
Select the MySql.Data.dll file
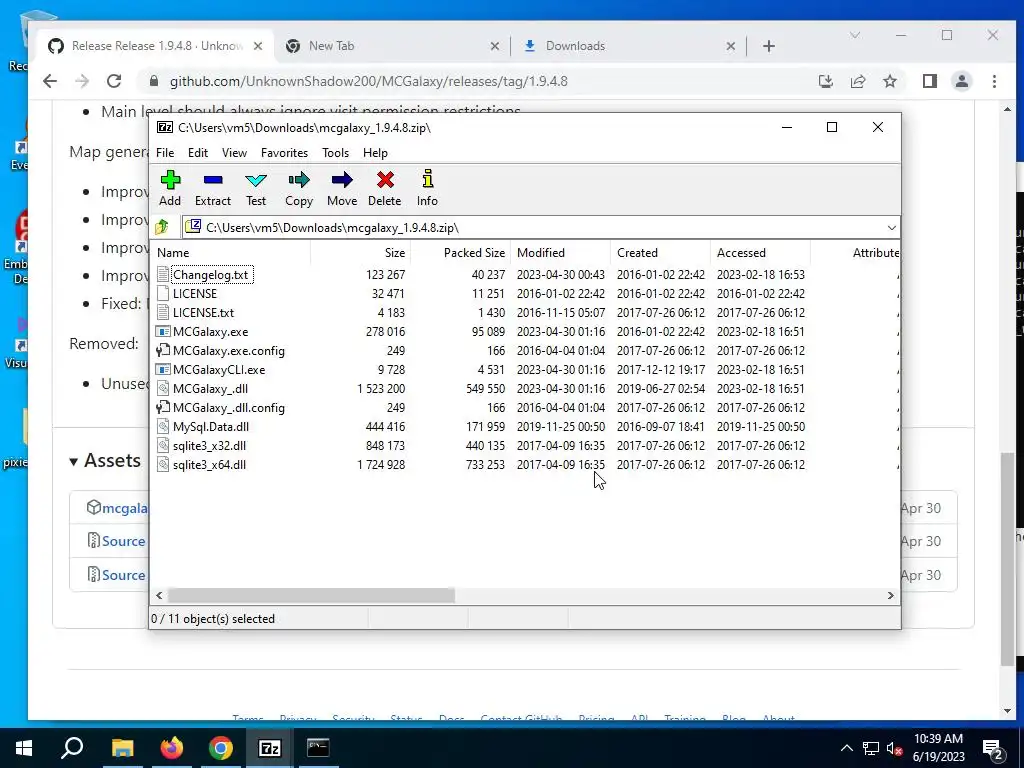click(211, 426)
